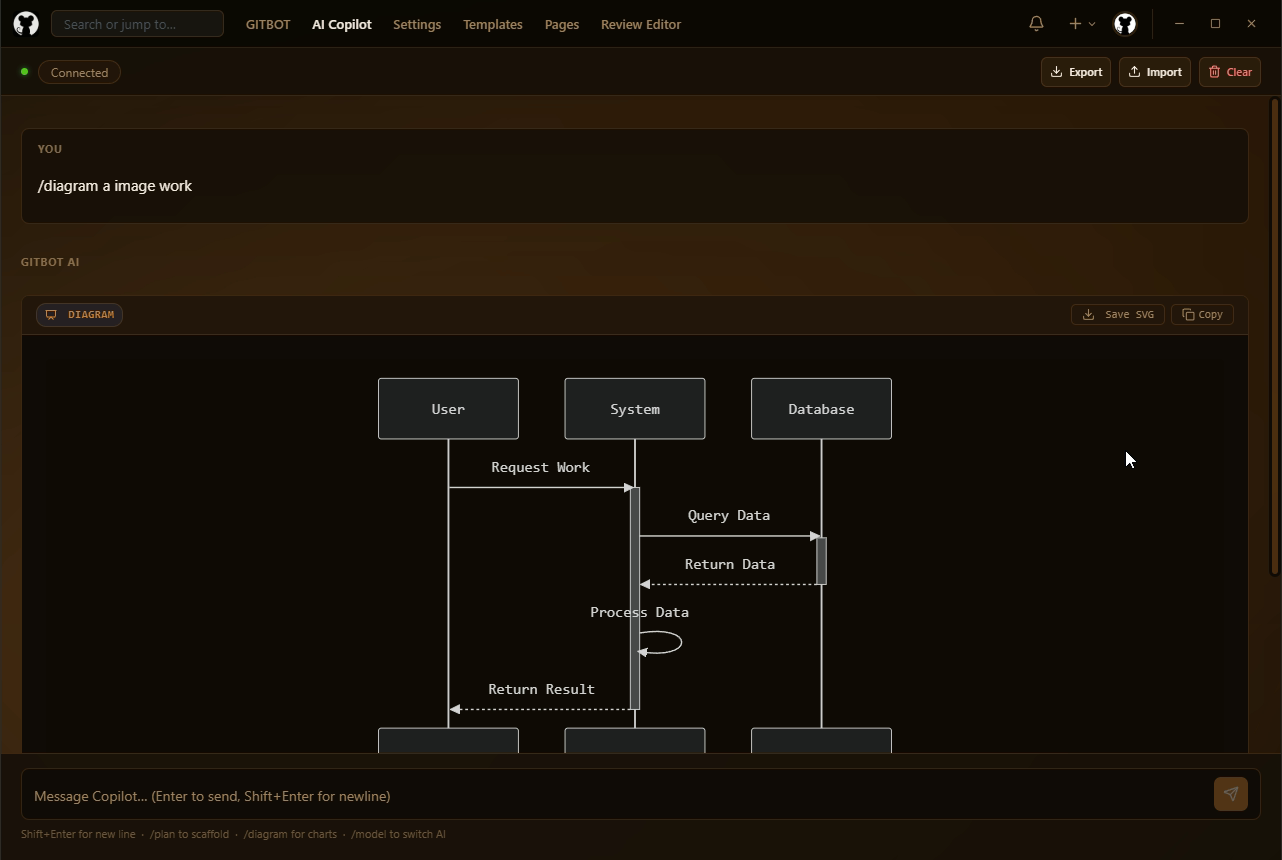
Task: Expand the plus create-new dropdown
Action: pos(1081,24)
